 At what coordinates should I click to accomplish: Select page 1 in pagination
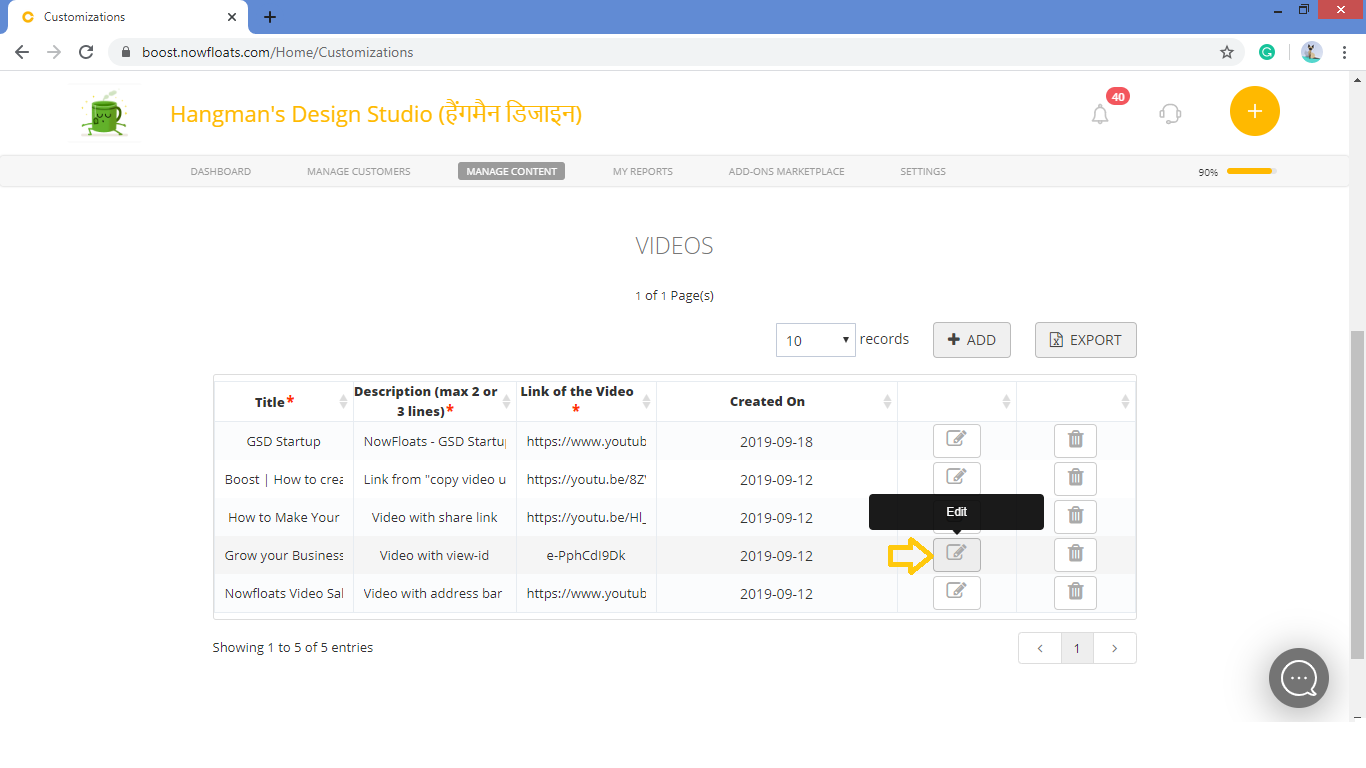[x=1077, y=648]
